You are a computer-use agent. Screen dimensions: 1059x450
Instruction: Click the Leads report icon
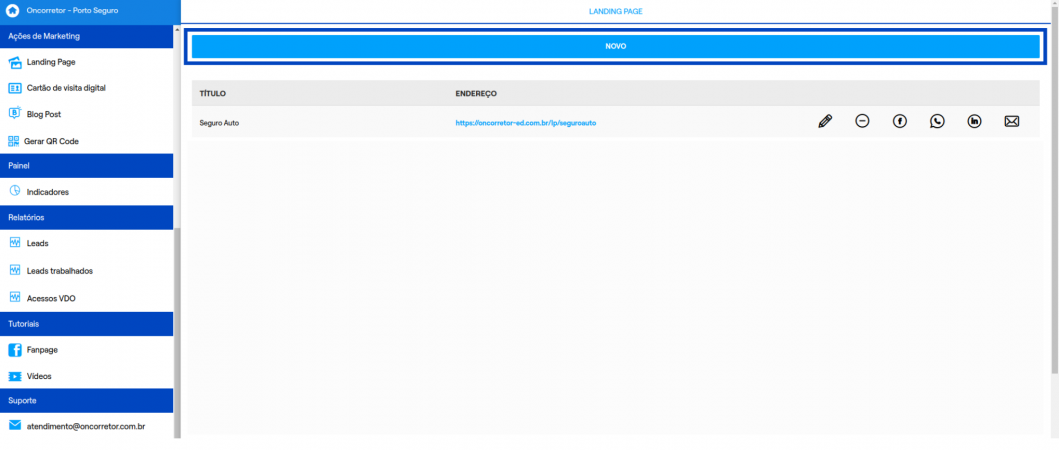pos(15,243)
